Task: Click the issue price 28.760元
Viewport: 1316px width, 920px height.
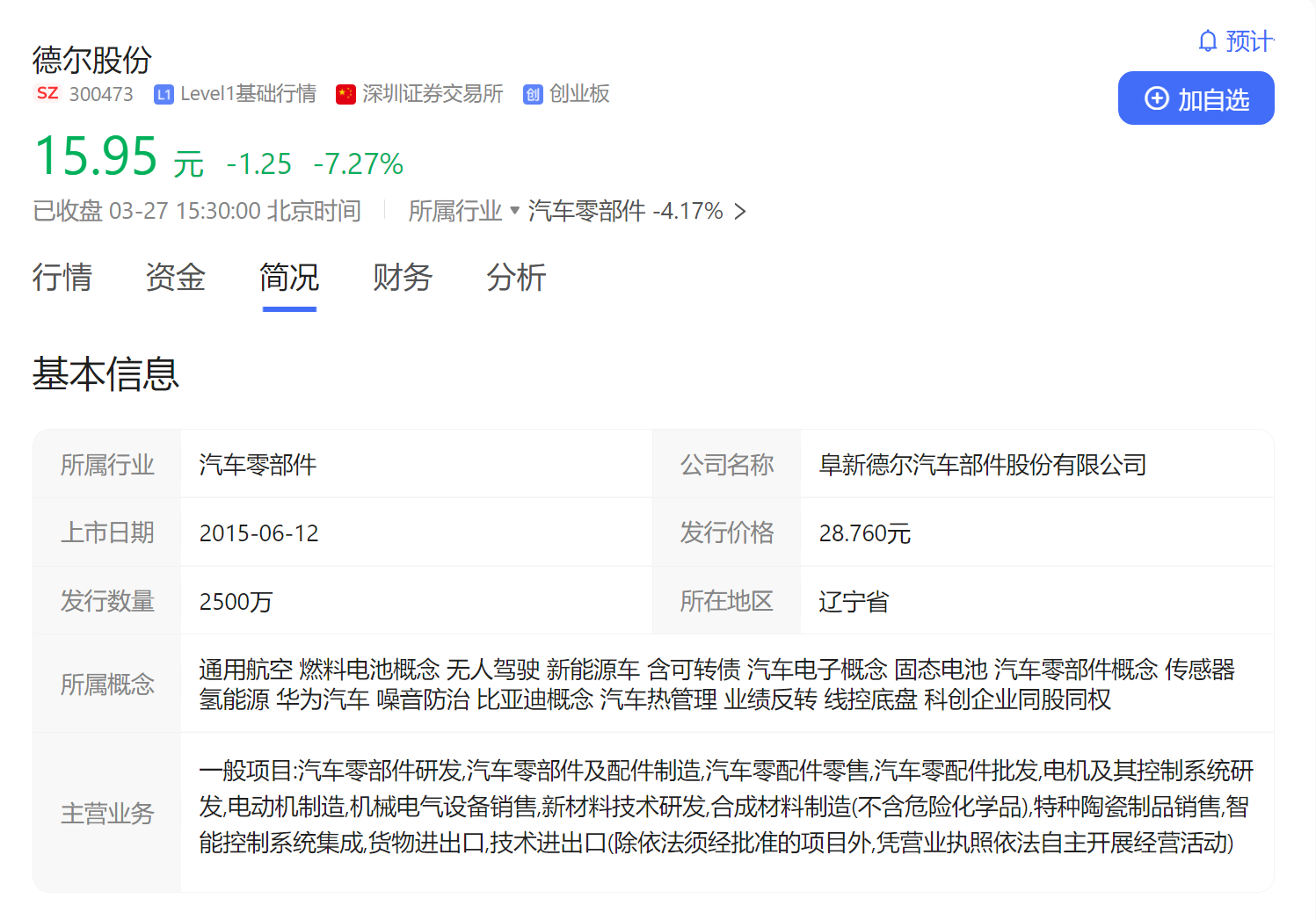Action: [865, 533]
